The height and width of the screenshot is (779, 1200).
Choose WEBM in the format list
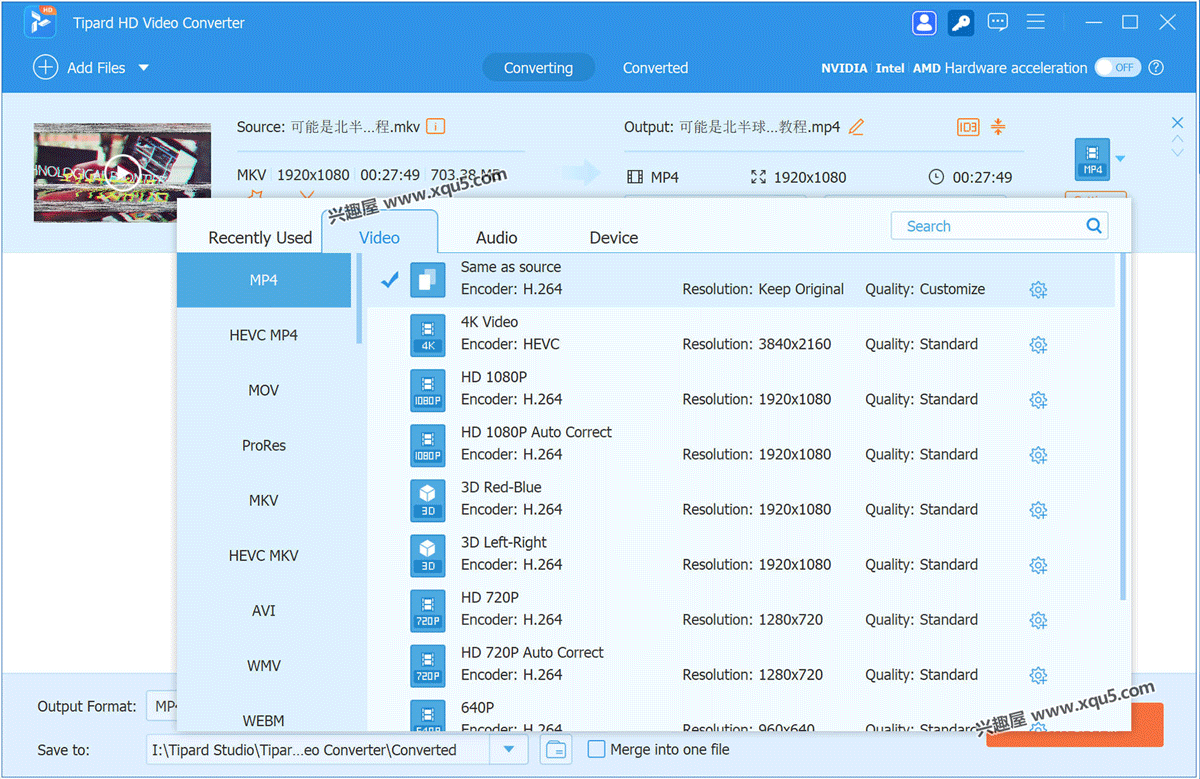(264, 718)
